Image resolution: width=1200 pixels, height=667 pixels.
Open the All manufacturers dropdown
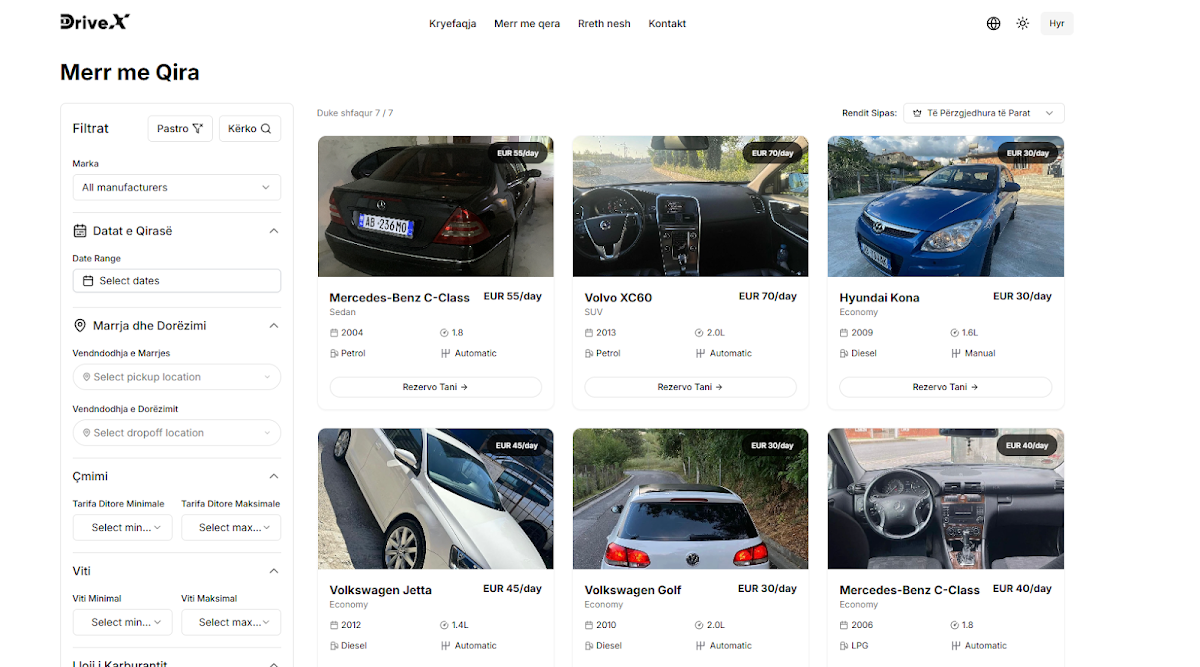(x=177, y=187)
